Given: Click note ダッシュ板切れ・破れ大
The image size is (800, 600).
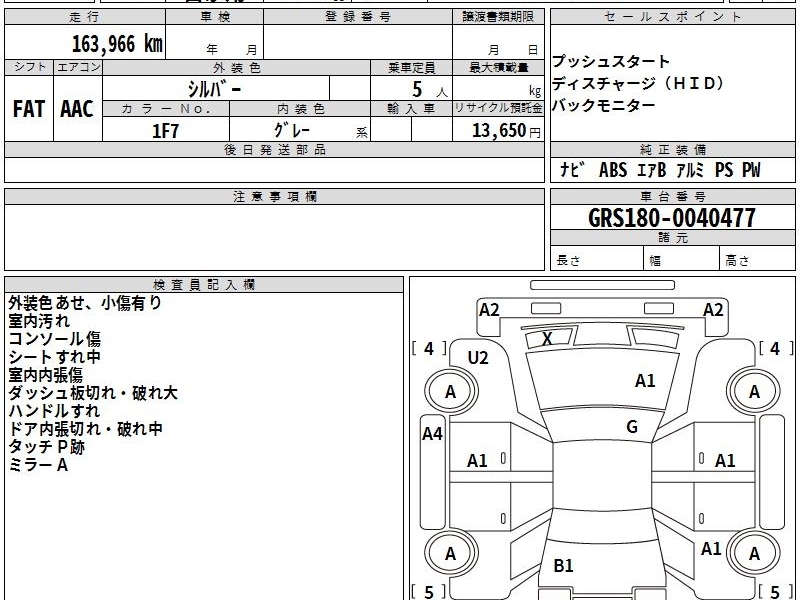Looking at the screenshot, I should [x=93, y=393].
